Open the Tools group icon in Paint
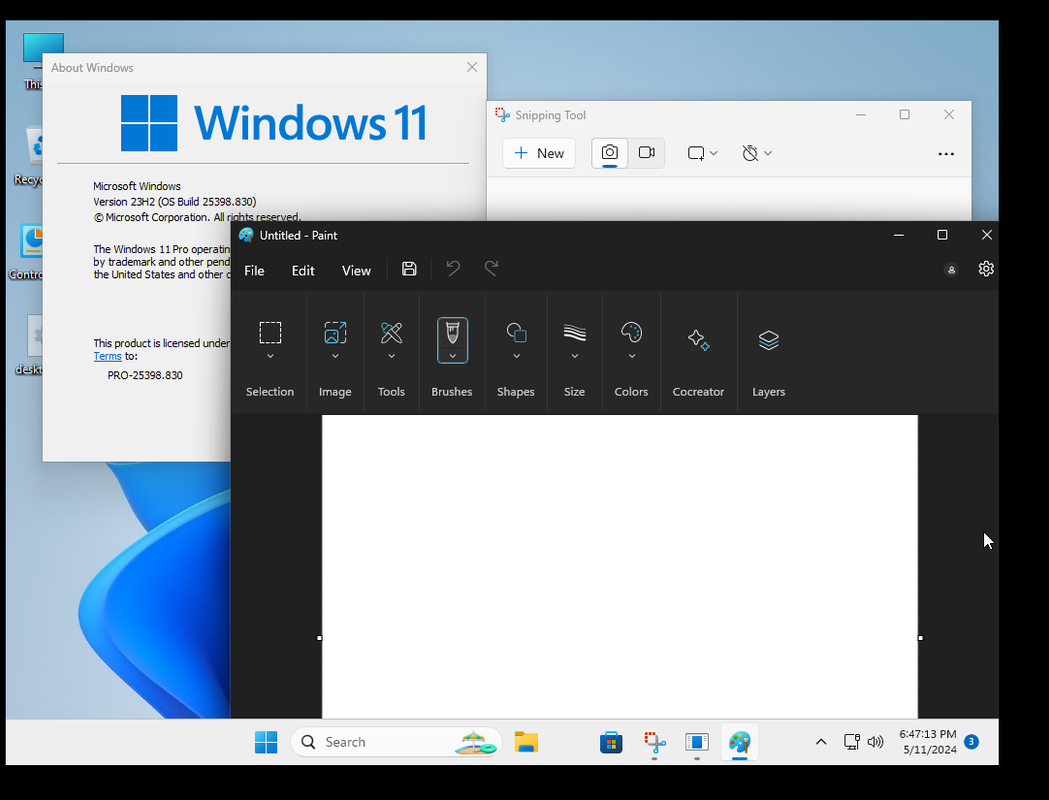 tap(391, 332)
